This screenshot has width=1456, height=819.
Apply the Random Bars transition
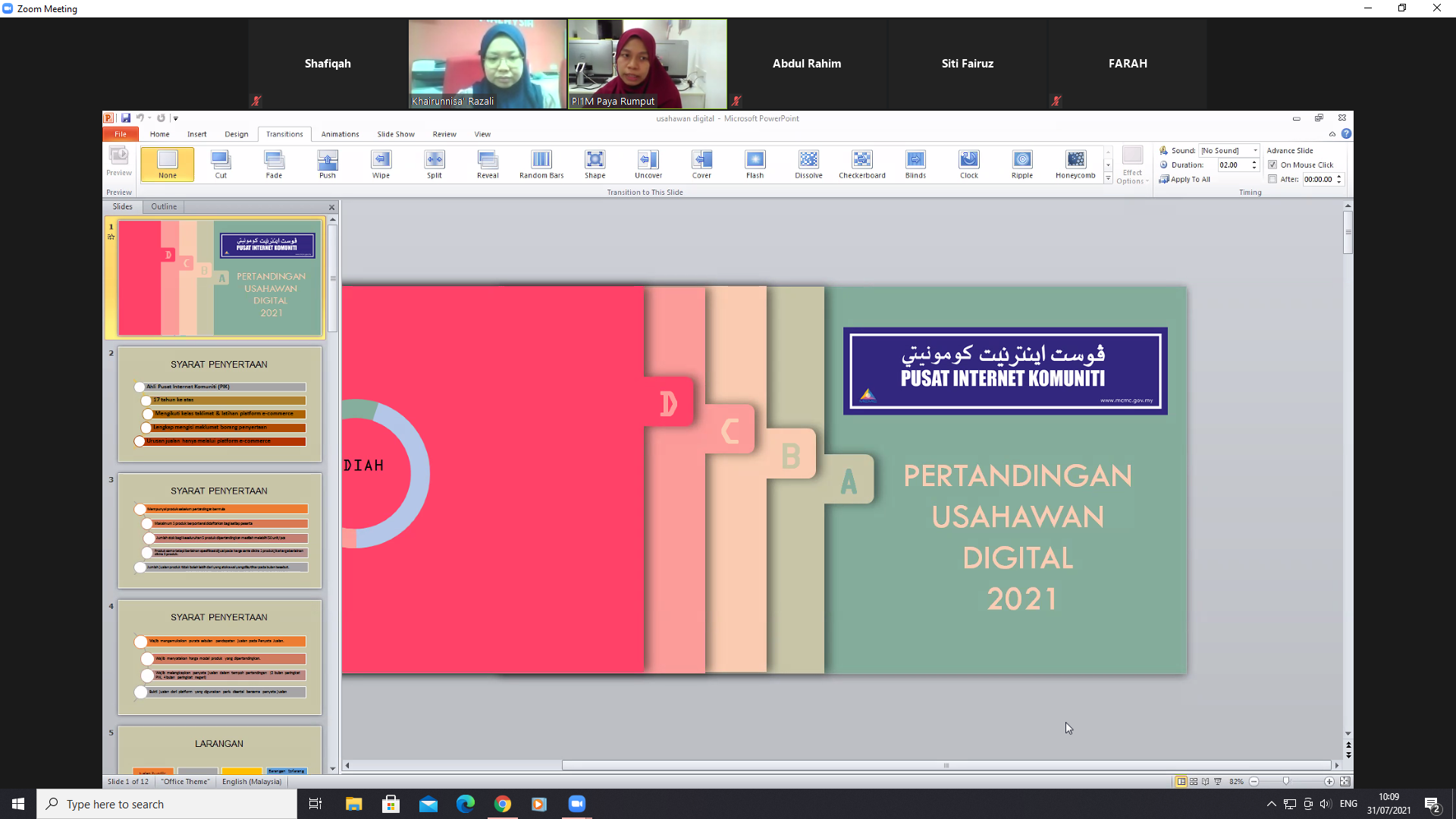(541, 164)
